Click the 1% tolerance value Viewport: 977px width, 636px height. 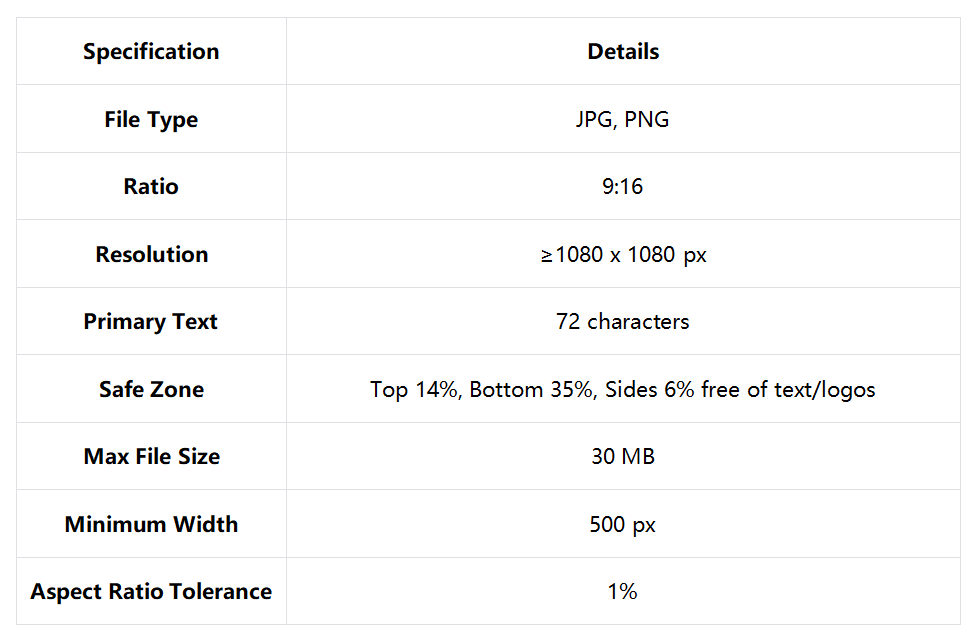(623, 592)
